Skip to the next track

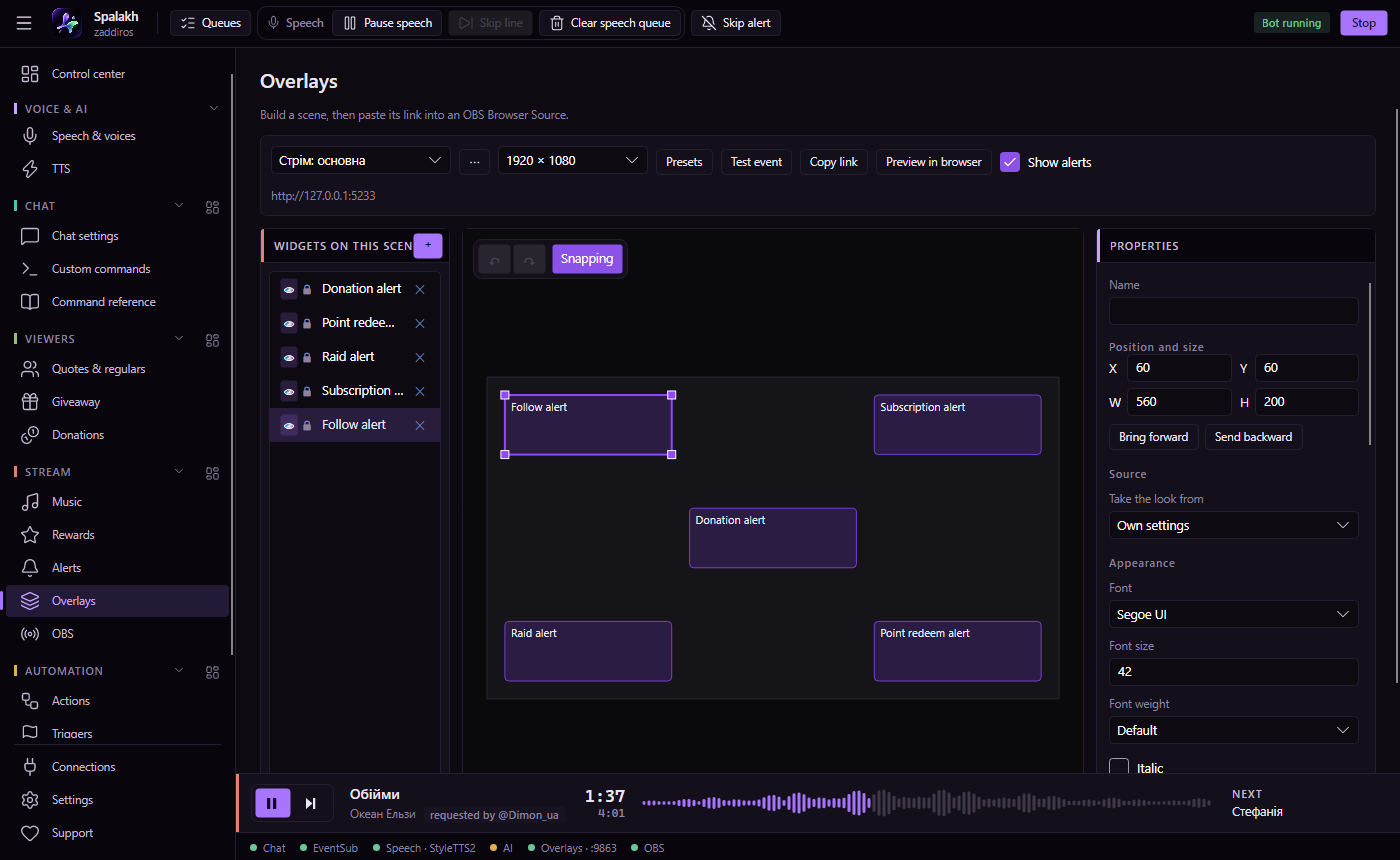[311, 803]
